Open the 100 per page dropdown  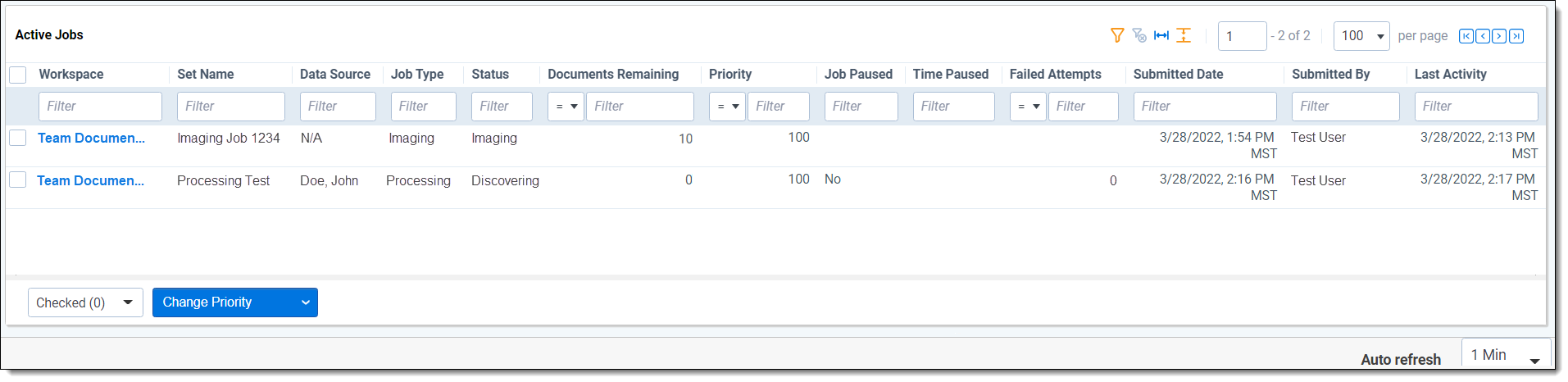pos(1361,36)
